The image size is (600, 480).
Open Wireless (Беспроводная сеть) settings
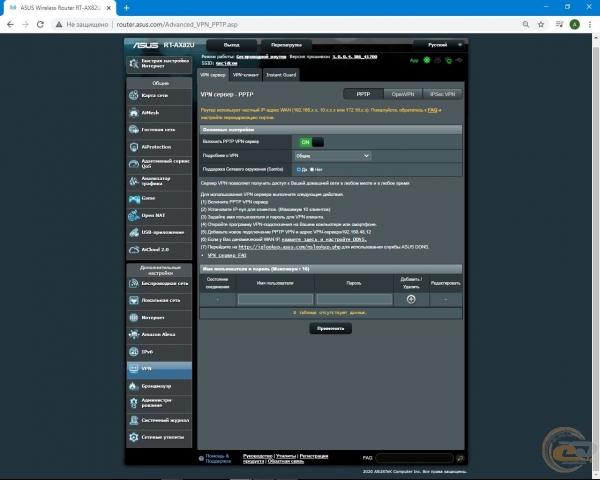(159, 283)
